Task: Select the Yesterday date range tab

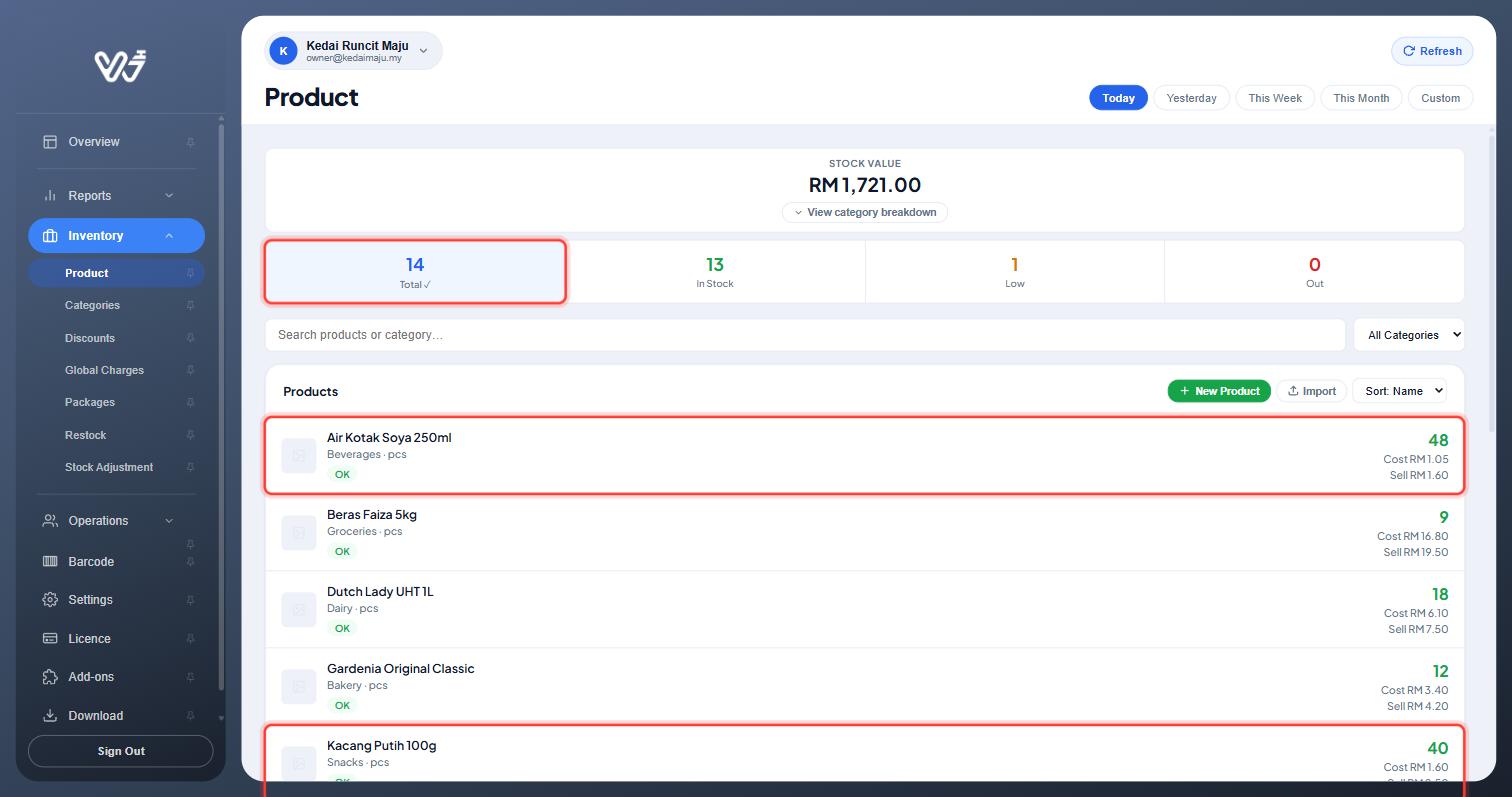Action: [1191, 98]
